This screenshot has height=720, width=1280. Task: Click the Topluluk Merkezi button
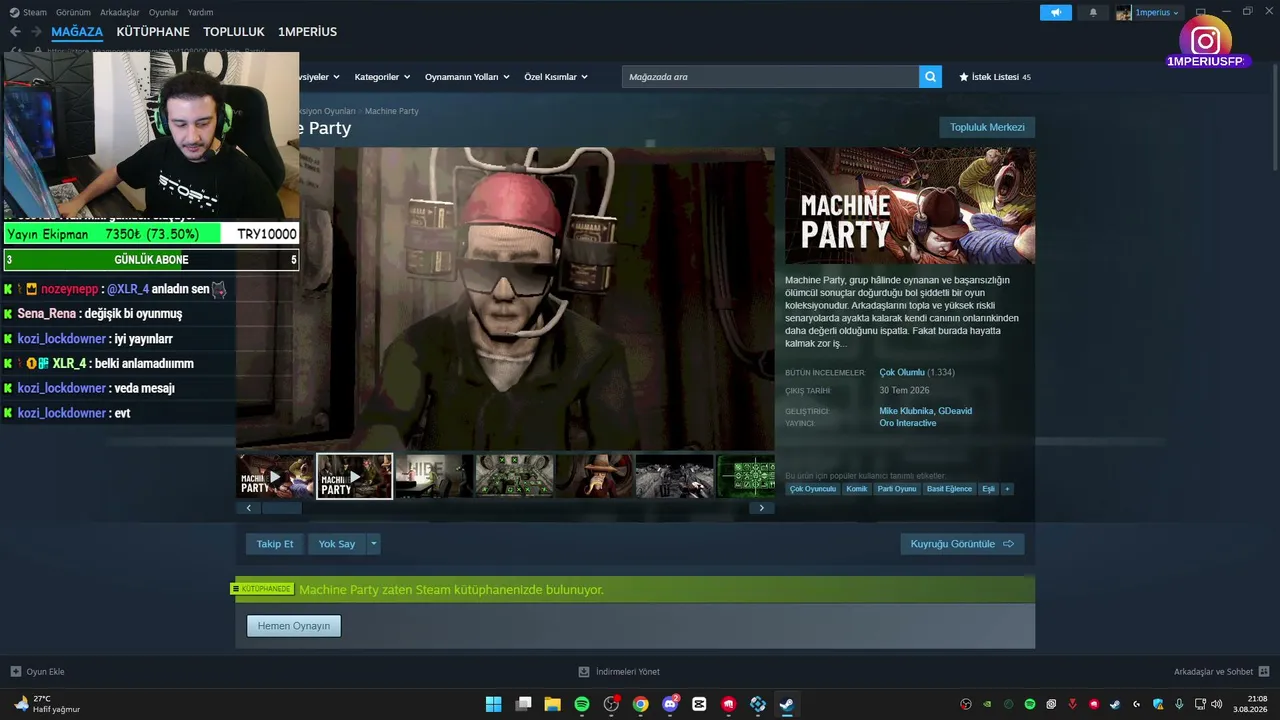(x=987, y=127)
